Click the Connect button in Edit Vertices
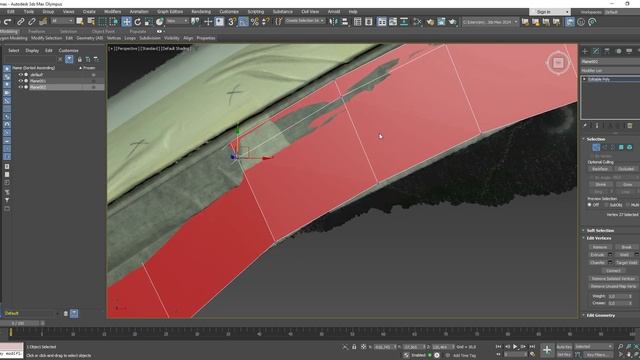 (613, 271)
